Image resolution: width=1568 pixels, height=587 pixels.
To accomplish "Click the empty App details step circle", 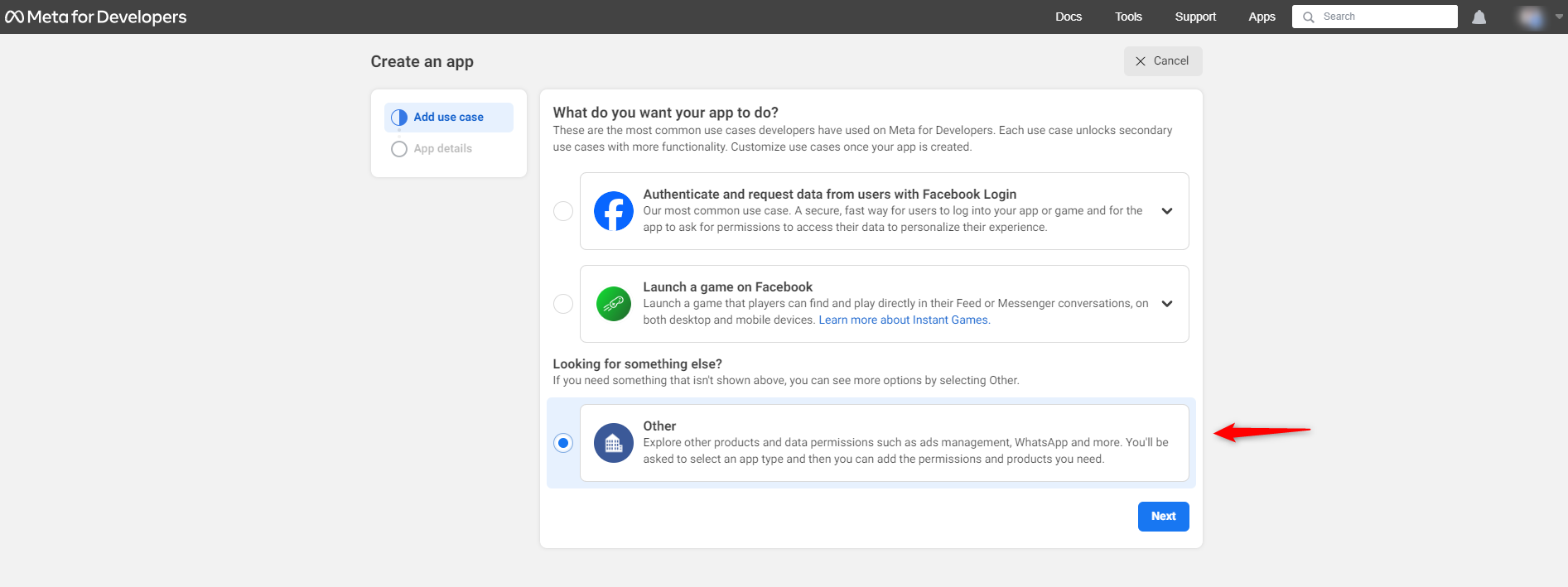I will 399,149.
